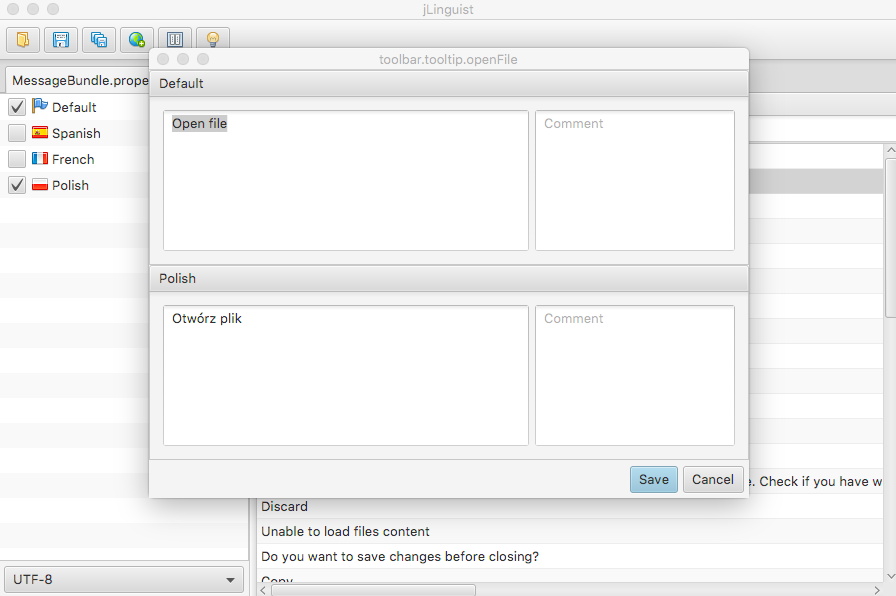The height and width of the screenshot is (596, 896).
Task: Cancel the translation dialog
Action: [x=713, y=479]
